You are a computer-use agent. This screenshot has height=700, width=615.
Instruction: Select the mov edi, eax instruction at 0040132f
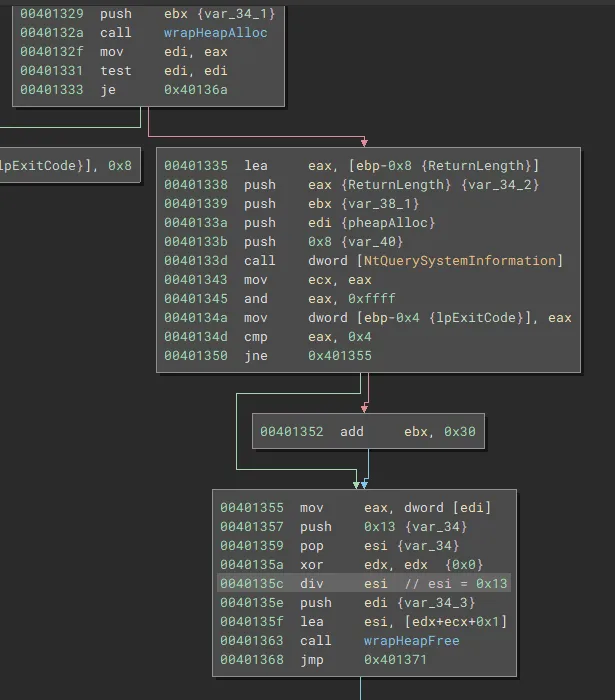pyautogui.click(x=124, y=52)
